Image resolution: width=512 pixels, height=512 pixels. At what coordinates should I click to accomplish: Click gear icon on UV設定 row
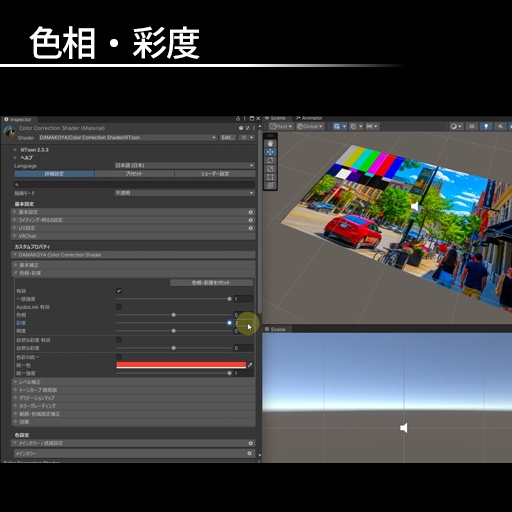250,228
